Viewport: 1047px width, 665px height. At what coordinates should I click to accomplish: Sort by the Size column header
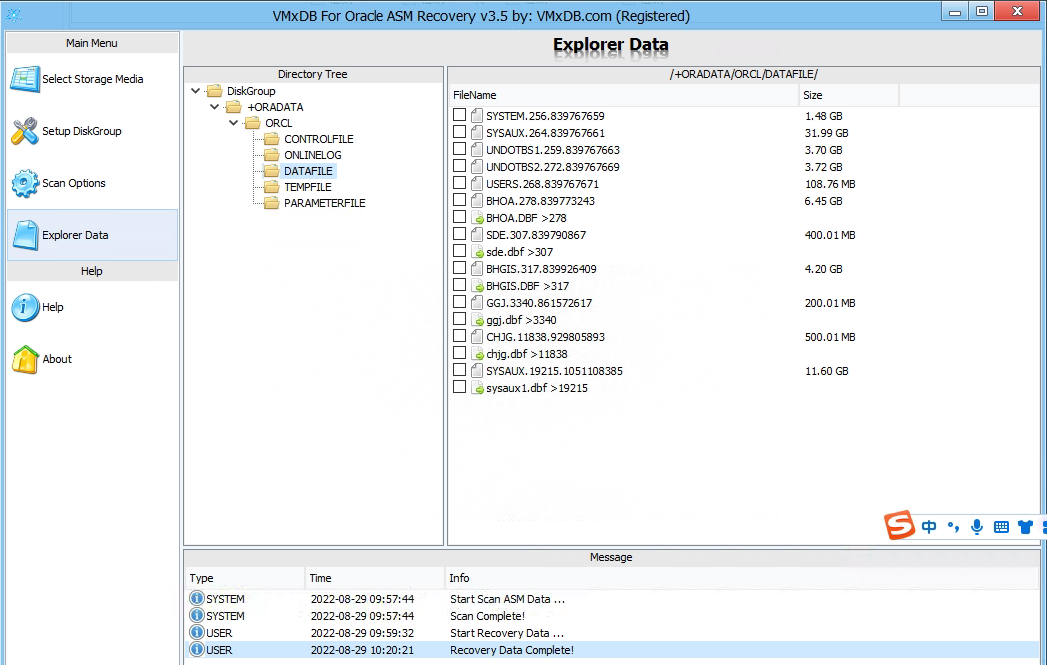tap(849, 95)
